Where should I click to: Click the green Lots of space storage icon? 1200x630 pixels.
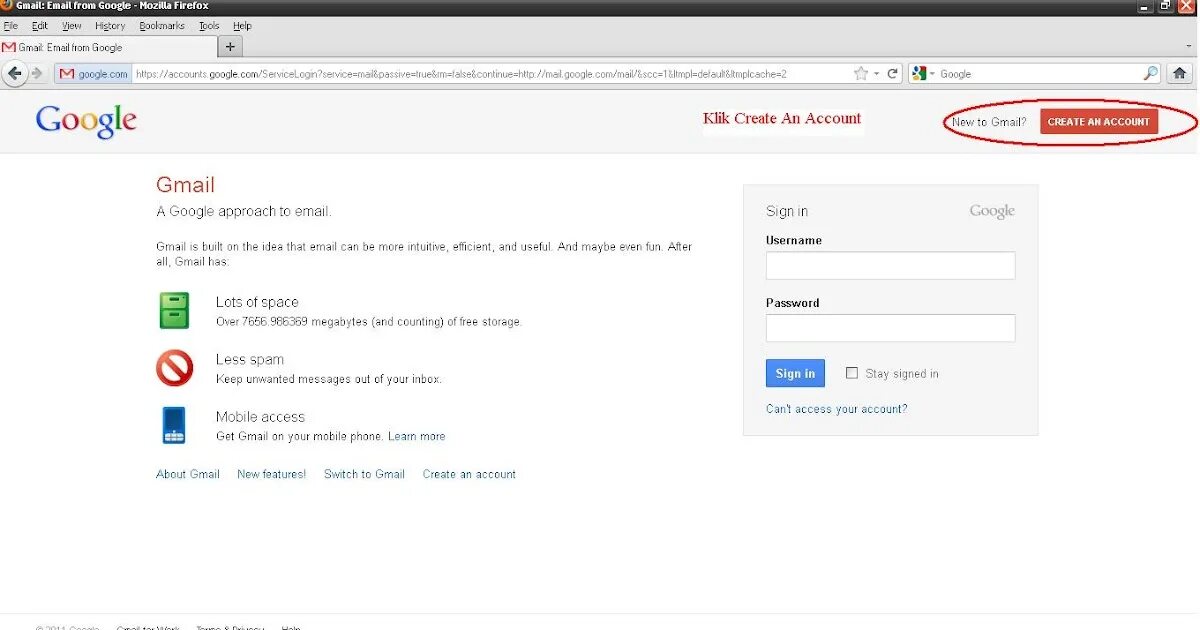tap(174, 311)
